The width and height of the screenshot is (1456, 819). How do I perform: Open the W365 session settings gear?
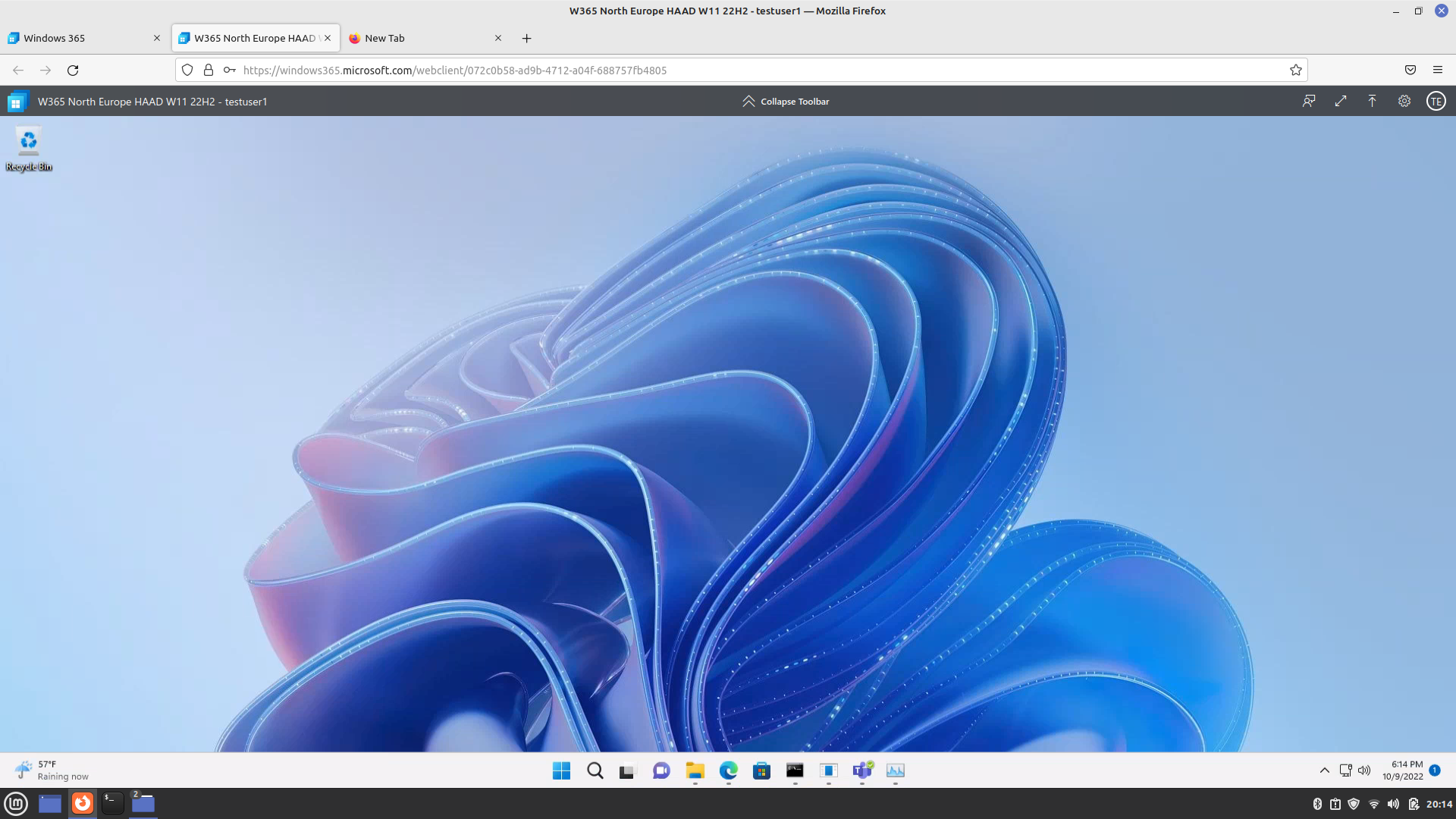(x=1404, y=102)
